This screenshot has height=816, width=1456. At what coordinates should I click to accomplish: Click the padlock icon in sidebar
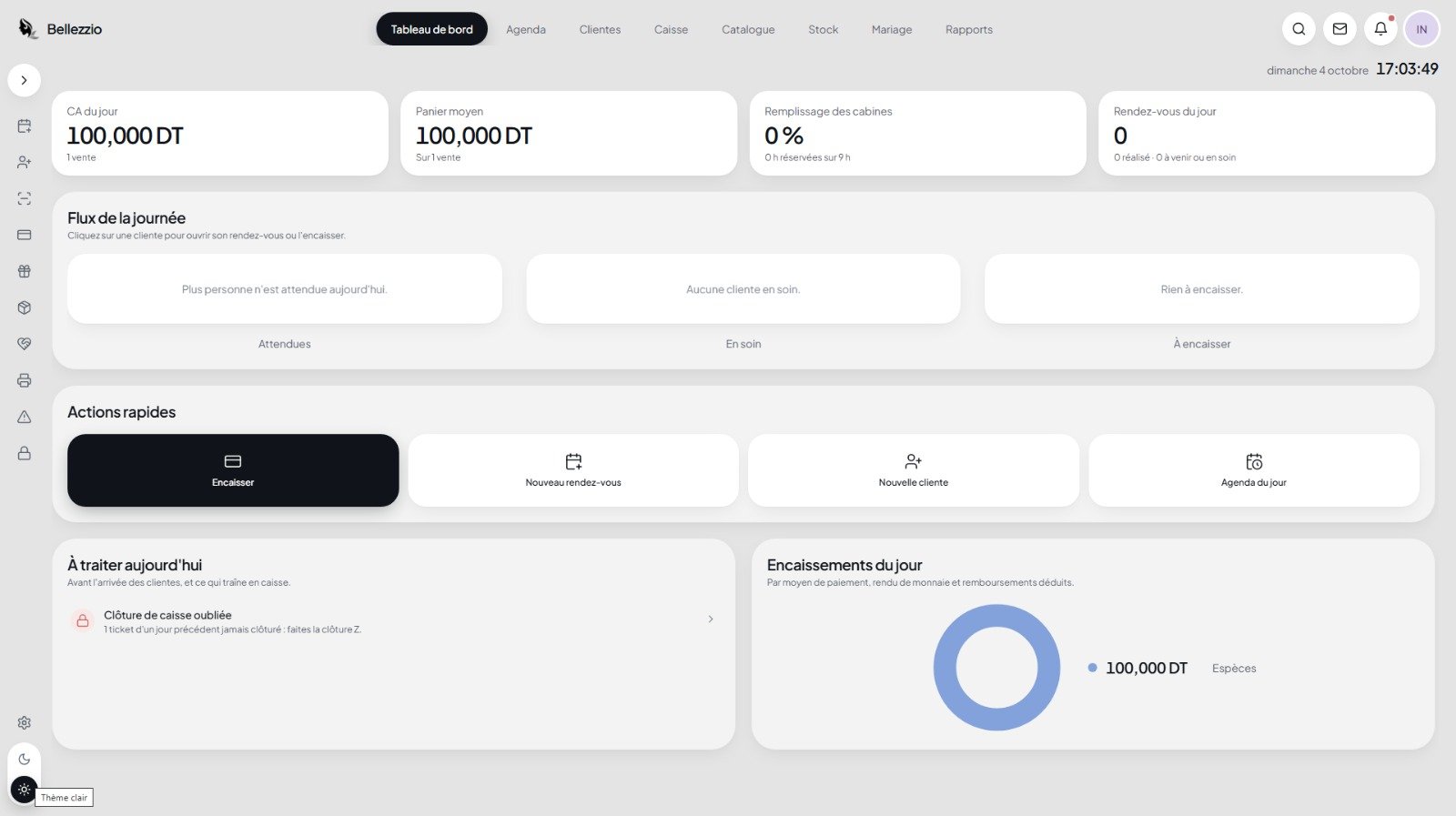click(x=25, y=453)
